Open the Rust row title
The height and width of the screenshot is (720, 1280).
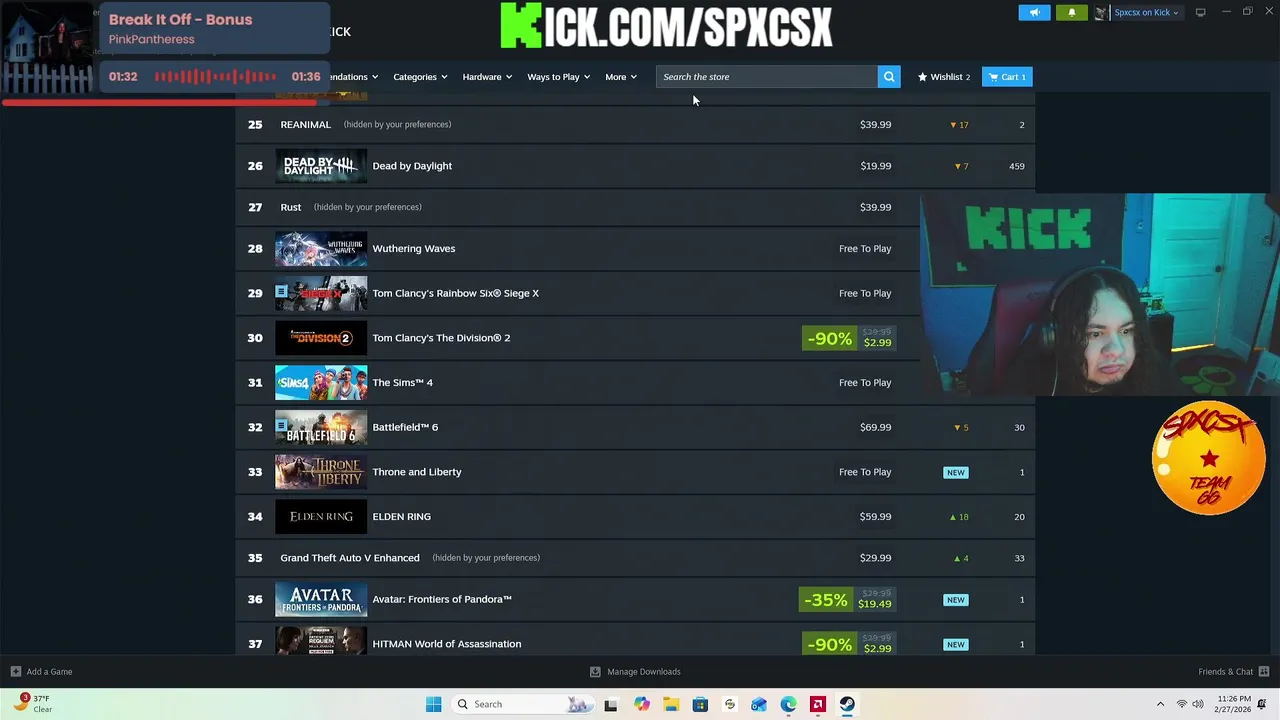(290, 207)
